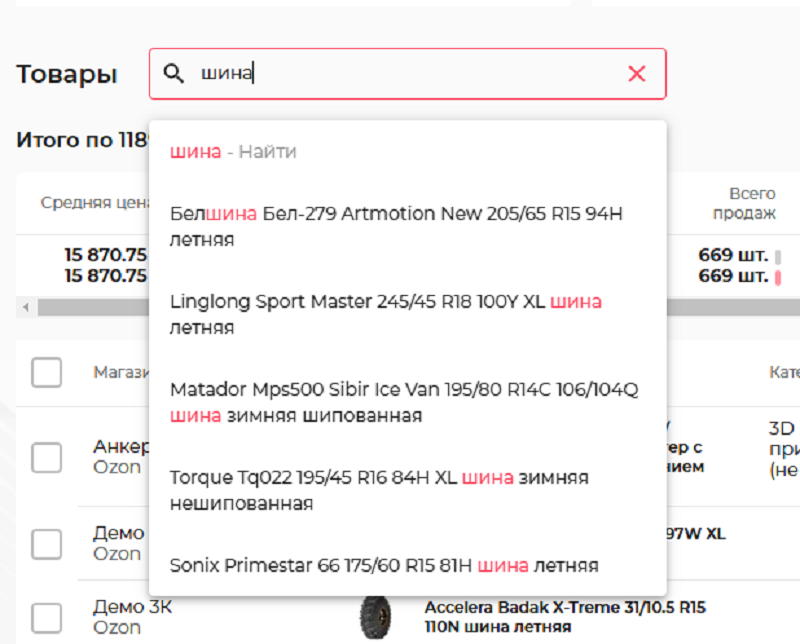Pick the Linglong Sport Master suggestion
800x644 pixels.
[x=385, y=314]
